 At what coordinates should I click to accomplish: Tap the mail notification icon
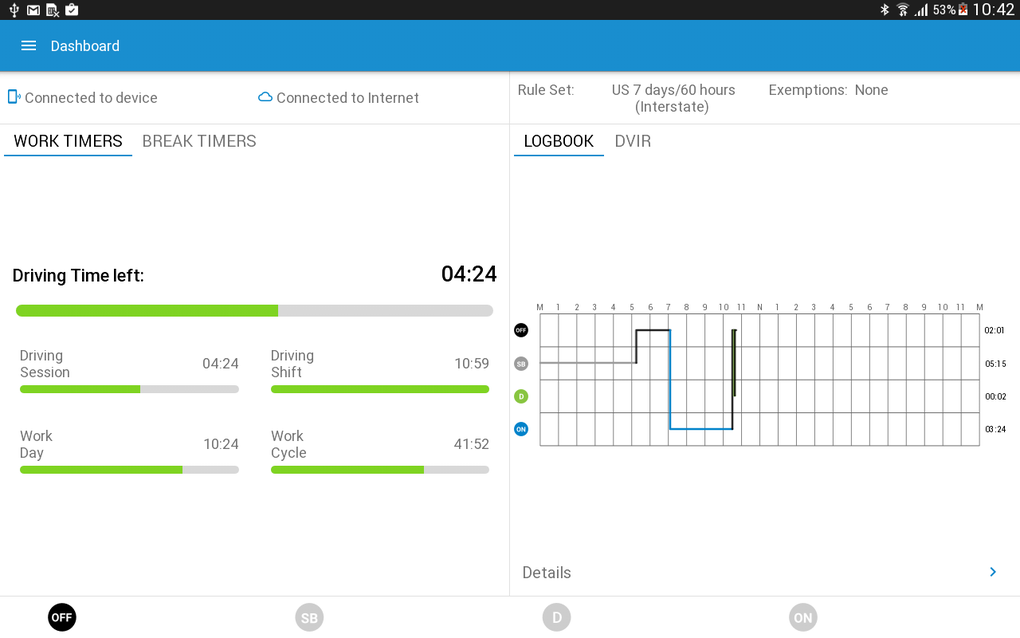pos(33,10)
